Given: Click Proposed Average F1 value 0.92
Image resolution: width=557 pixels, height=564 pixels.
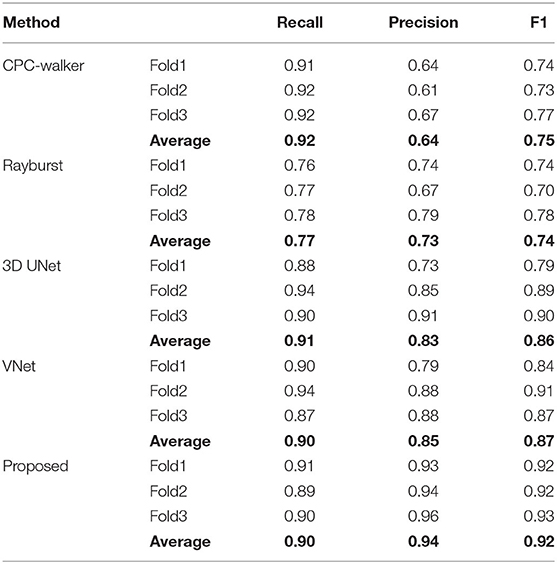Looking at the screenshot, I should point(539,542).
